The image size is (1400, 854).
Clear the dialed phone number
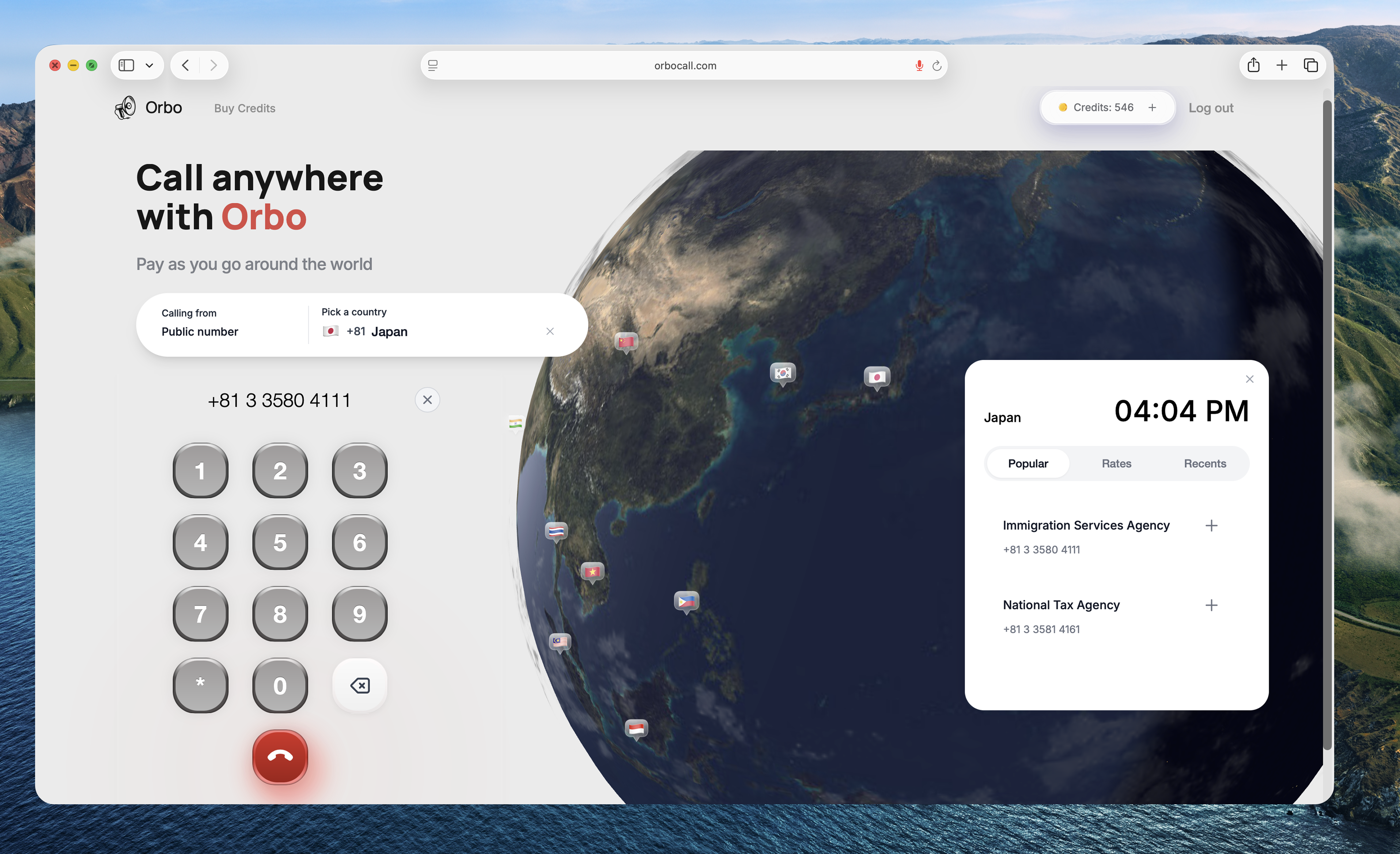(x=427, y=400)
